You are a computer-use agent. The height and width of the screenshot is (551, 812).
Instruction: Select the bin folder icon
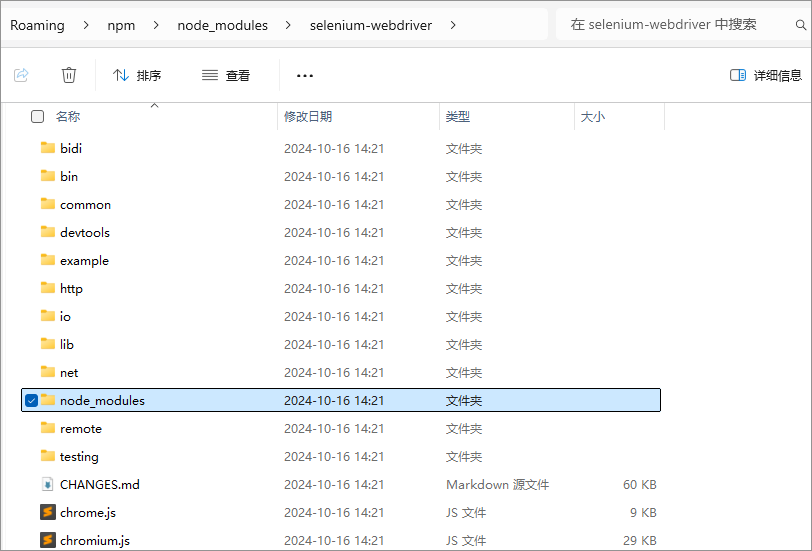[x=48, y=176]
